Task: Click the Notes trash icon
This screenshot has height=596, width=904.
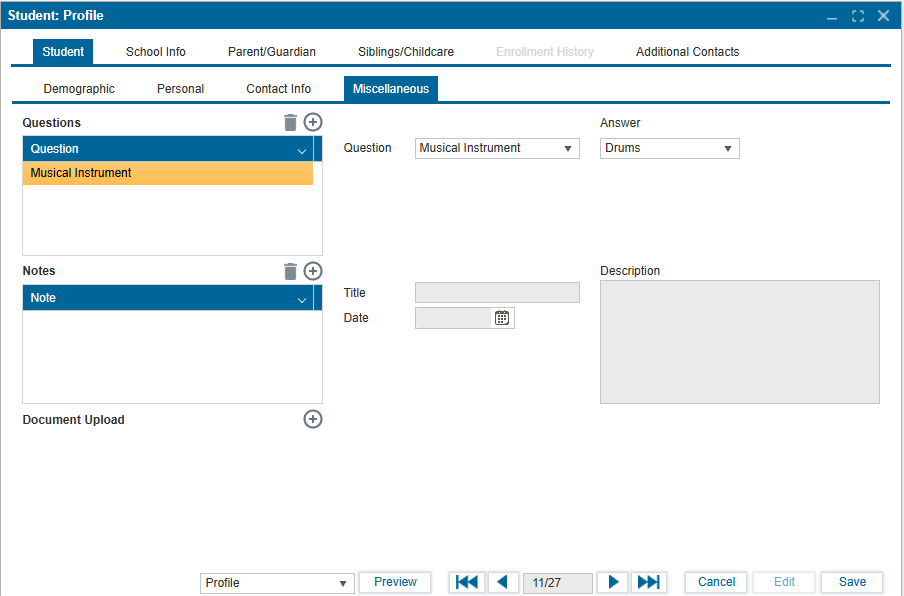Action: [290, 271]
